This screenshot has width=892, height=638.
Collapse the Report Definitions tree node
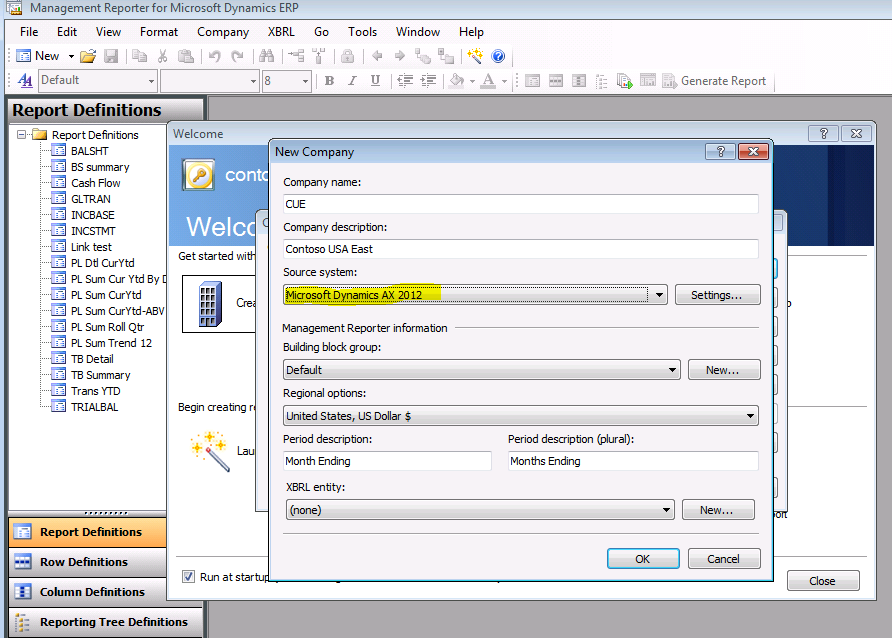20,134
